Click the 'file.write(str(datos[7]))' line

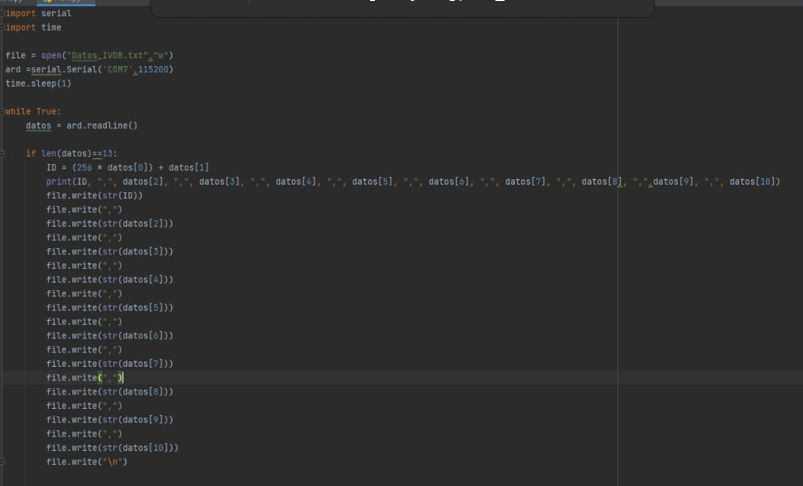click(110, 364)
